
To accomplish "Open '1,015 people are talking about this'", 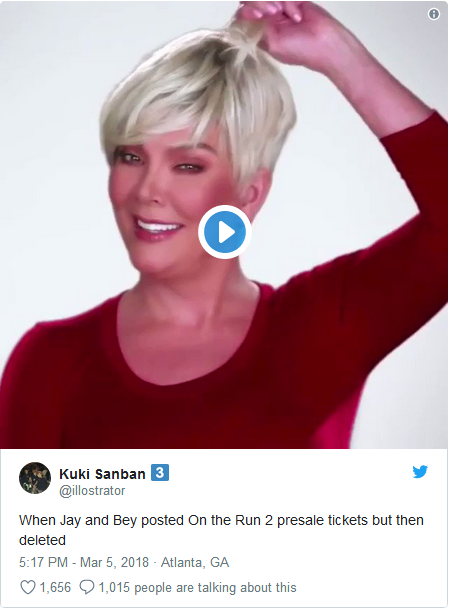I will click(198, 587).
